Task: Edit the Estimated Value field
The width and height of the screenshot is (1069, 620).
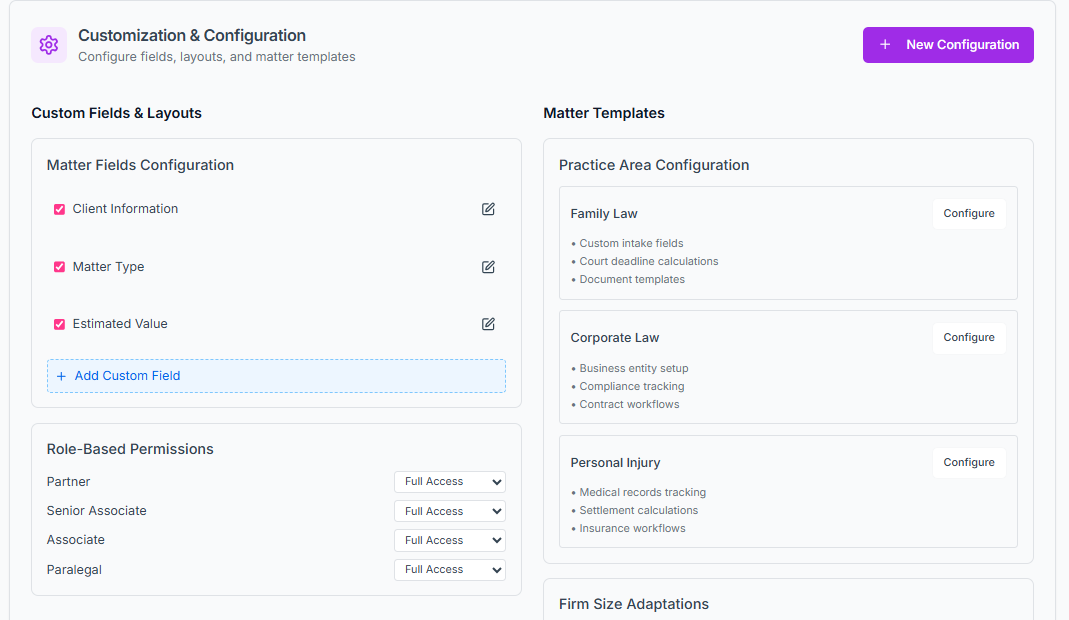Action: pyautogui.click(x=488, y=324)
